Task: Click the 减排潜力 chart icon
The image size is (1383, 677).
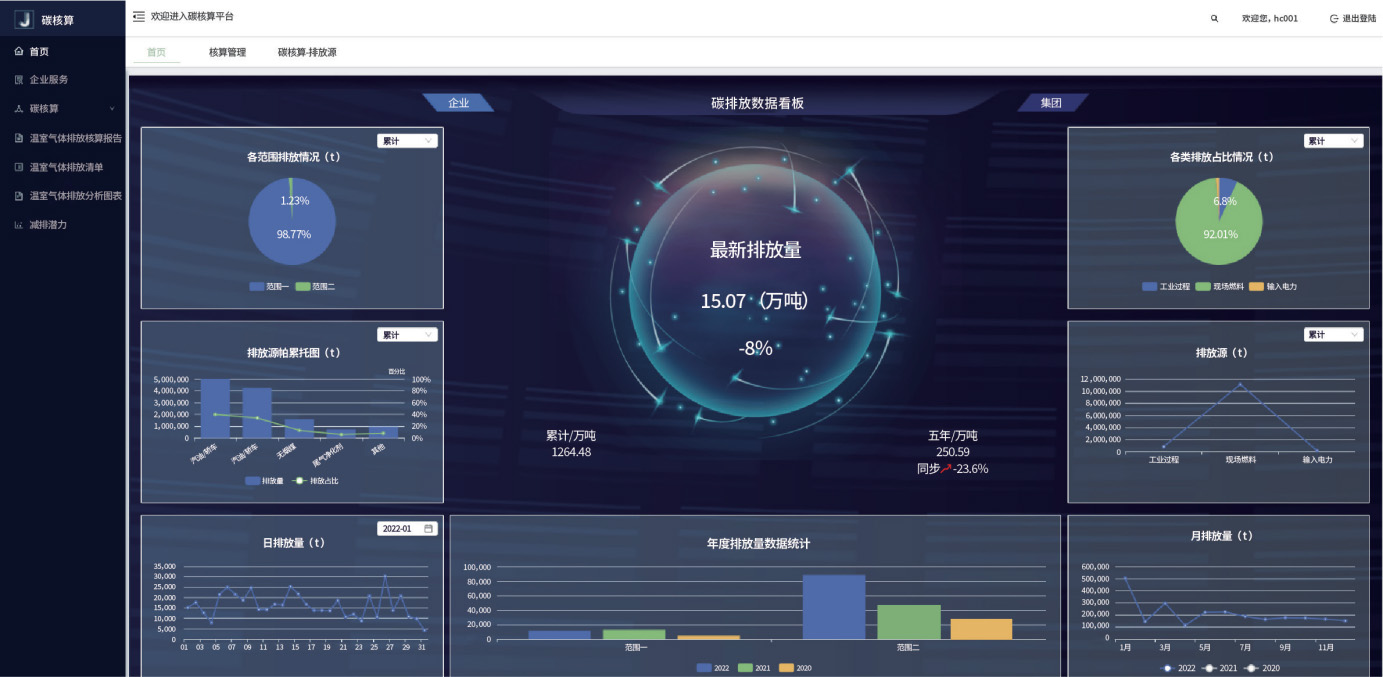Action: point(19,225)
